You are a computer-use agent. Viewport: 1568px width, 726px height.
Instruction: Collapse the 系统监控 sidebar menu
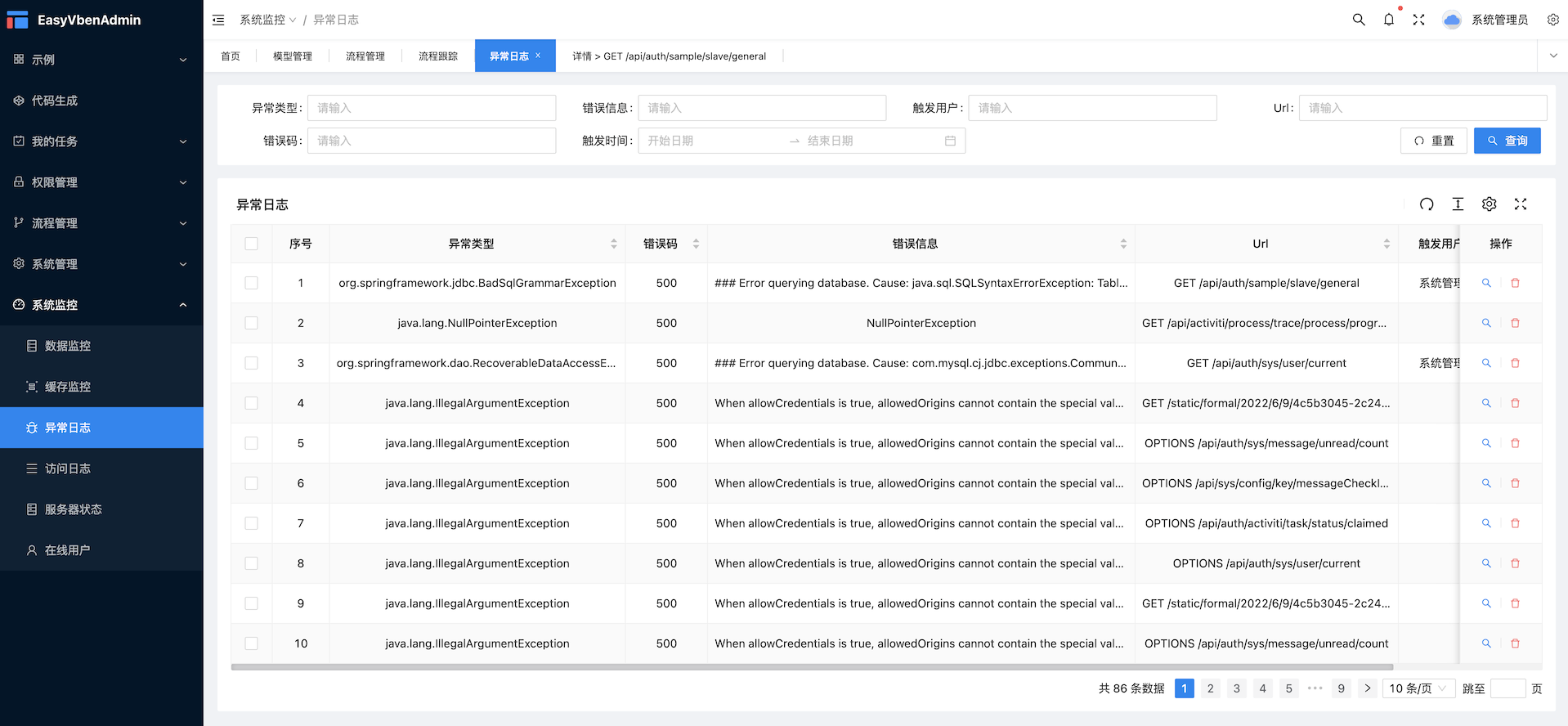click(101, 305)
